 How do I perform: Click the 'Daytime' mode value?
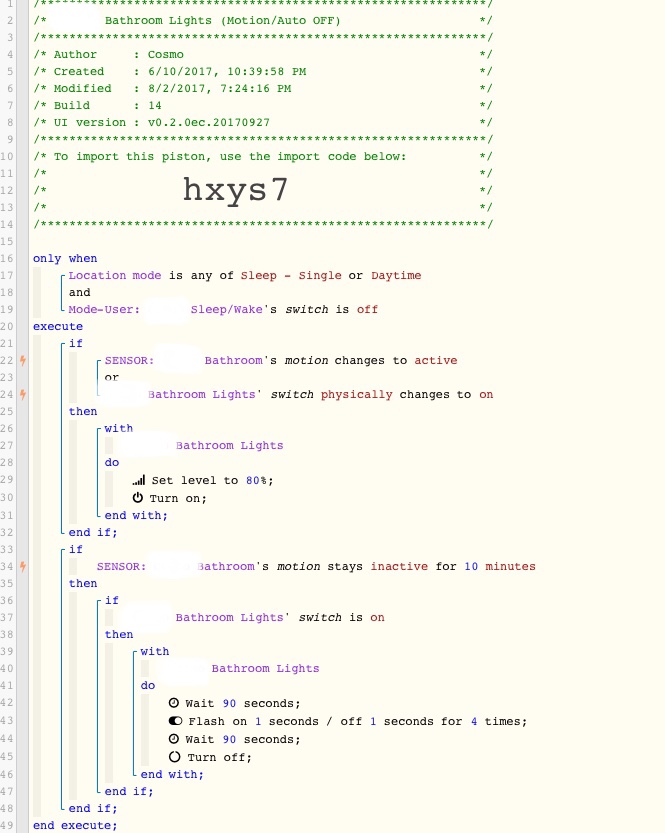[x=396, y=275]
